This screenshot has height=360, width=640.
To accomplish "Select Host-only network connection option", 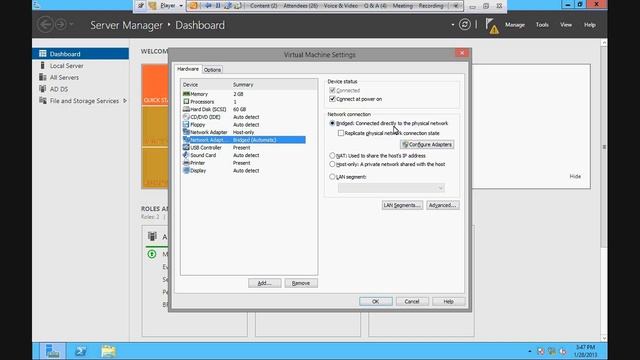I will point(332,164).
